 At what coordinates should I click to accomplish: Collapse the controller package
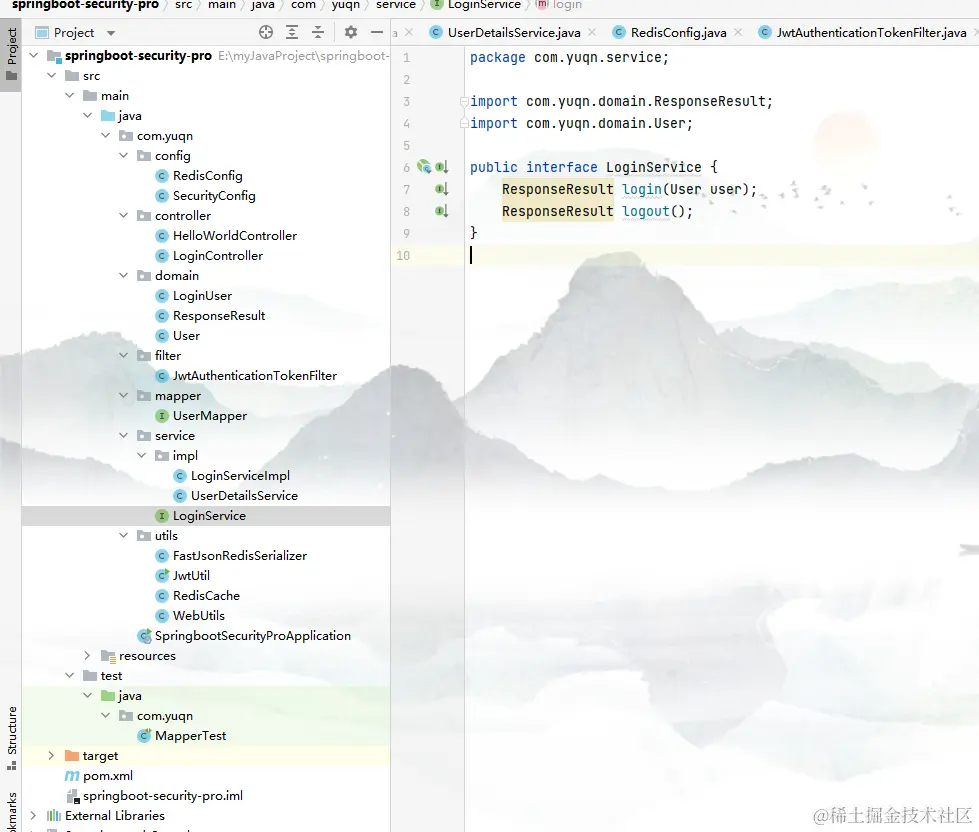124,215
